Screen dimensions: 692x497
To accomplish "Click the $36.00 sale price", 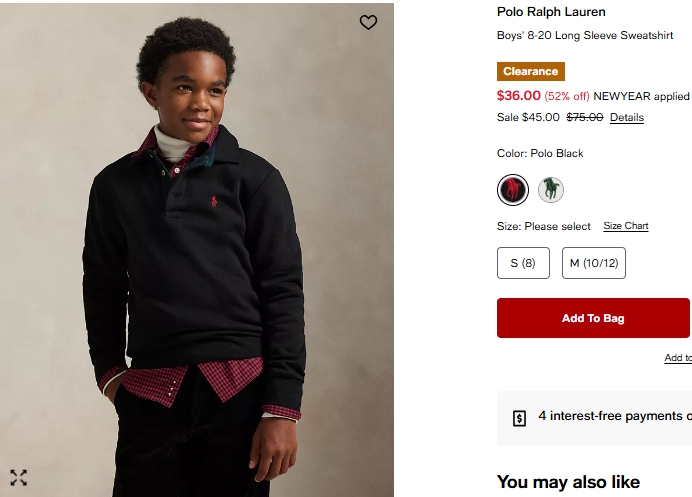I will point(518,96).
